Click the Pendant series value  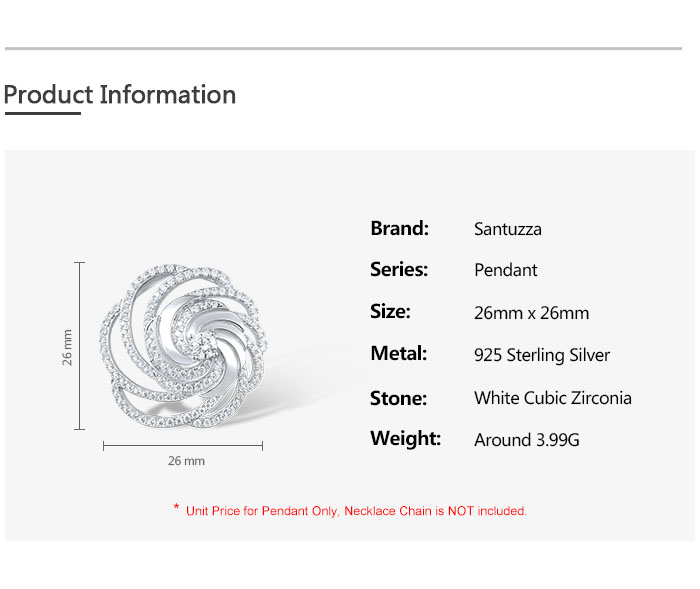[506, 270]
